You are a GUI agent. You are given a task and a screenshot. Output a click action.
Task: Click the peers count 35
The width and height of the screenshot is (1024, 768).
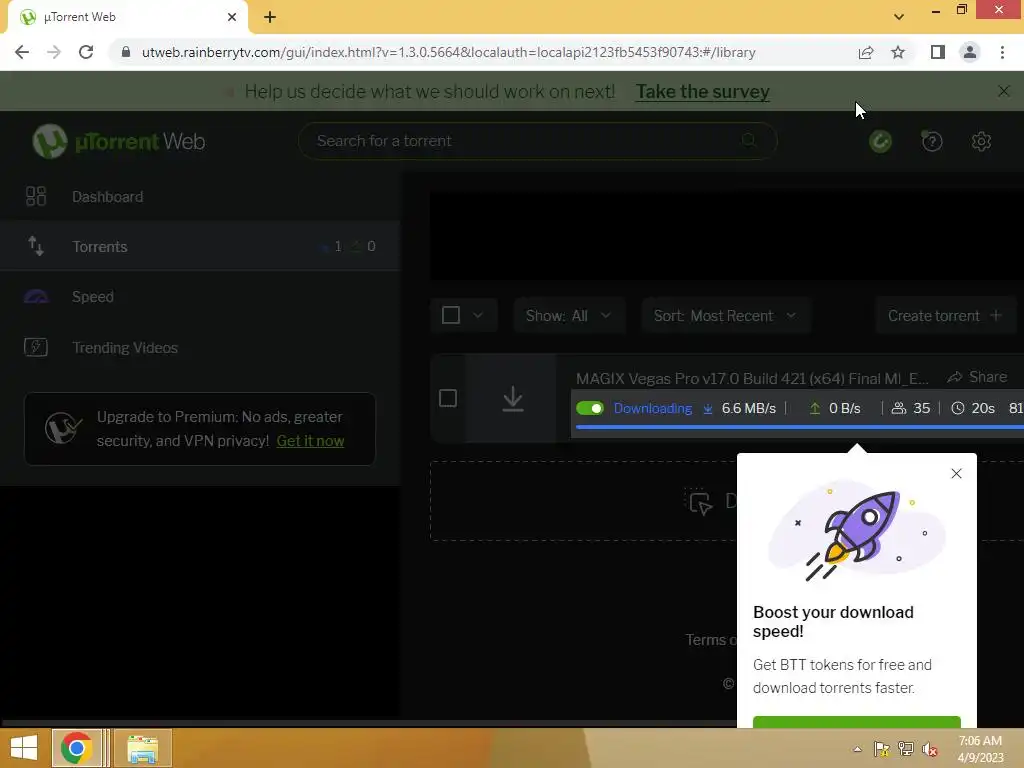921,408
